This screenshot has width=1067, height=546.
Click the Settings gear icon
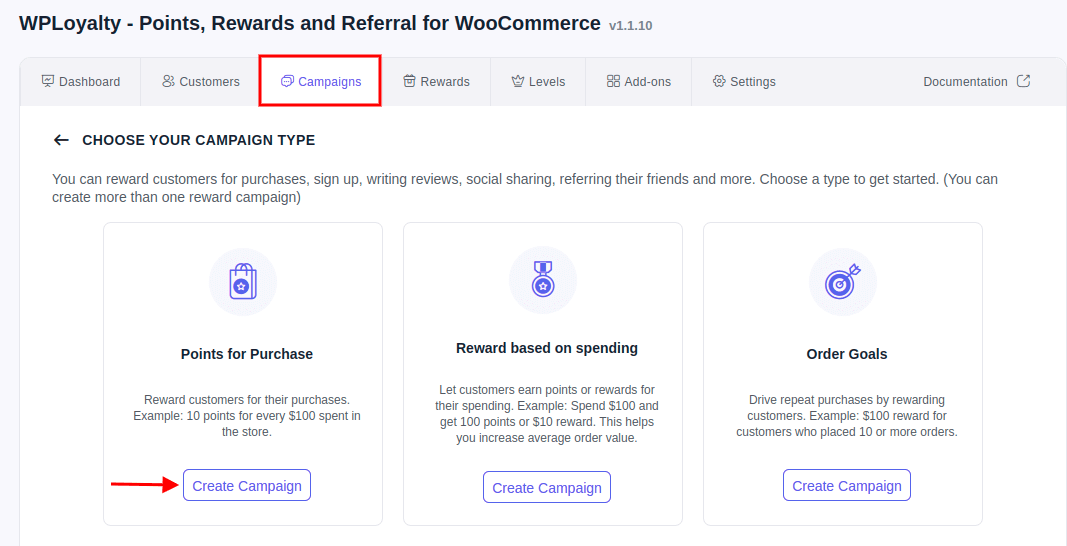tap(719, 81)
